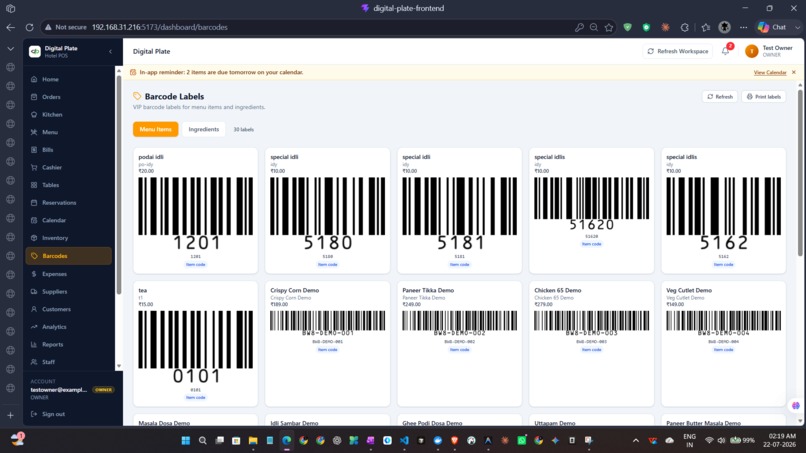Click the Suppliers truck icon

pos(34,292)
